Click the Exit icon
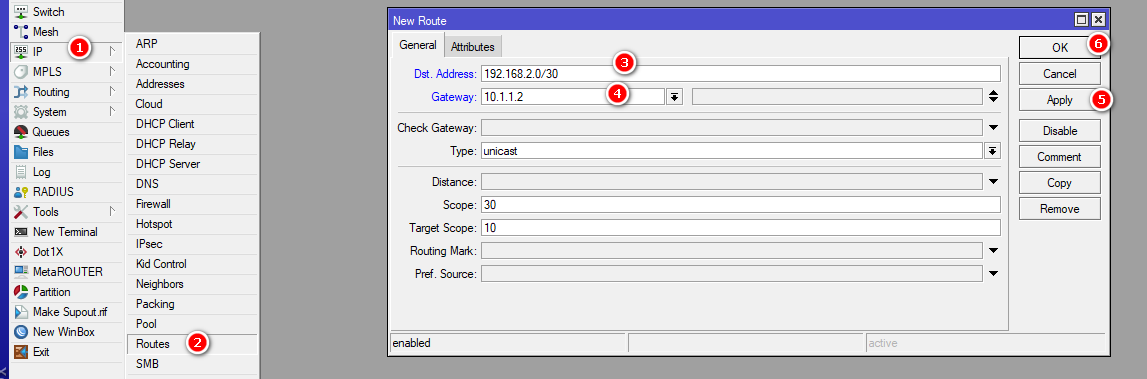The width and height of the screenshot is (1147, 379). 21,352
